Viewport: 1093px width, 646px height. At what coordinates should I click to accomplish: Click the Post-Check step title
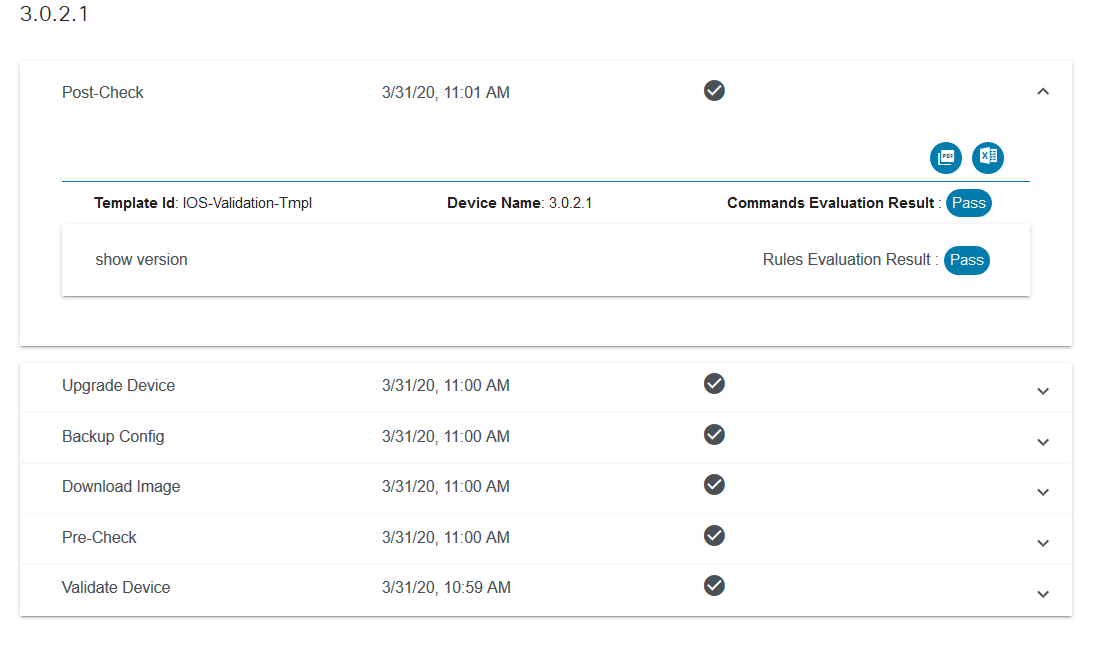[x=103, y=93]
